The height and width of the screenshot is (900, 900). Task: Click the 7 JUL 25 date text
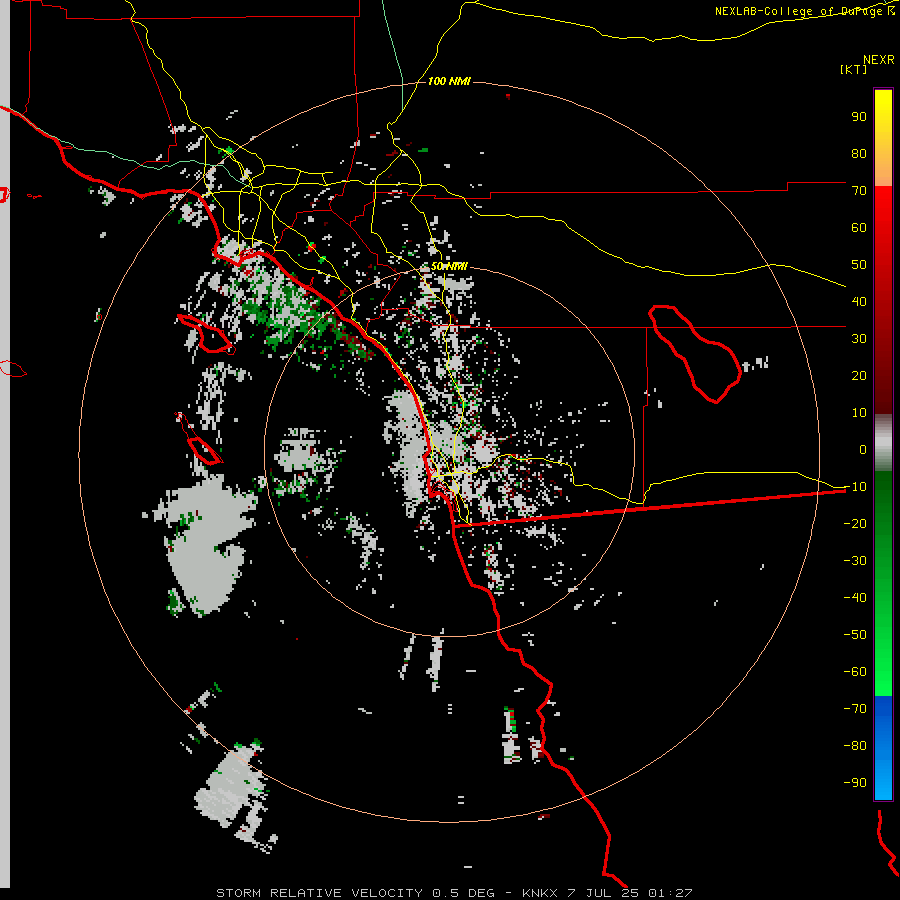pyautogui.click(x=603, y=893)
